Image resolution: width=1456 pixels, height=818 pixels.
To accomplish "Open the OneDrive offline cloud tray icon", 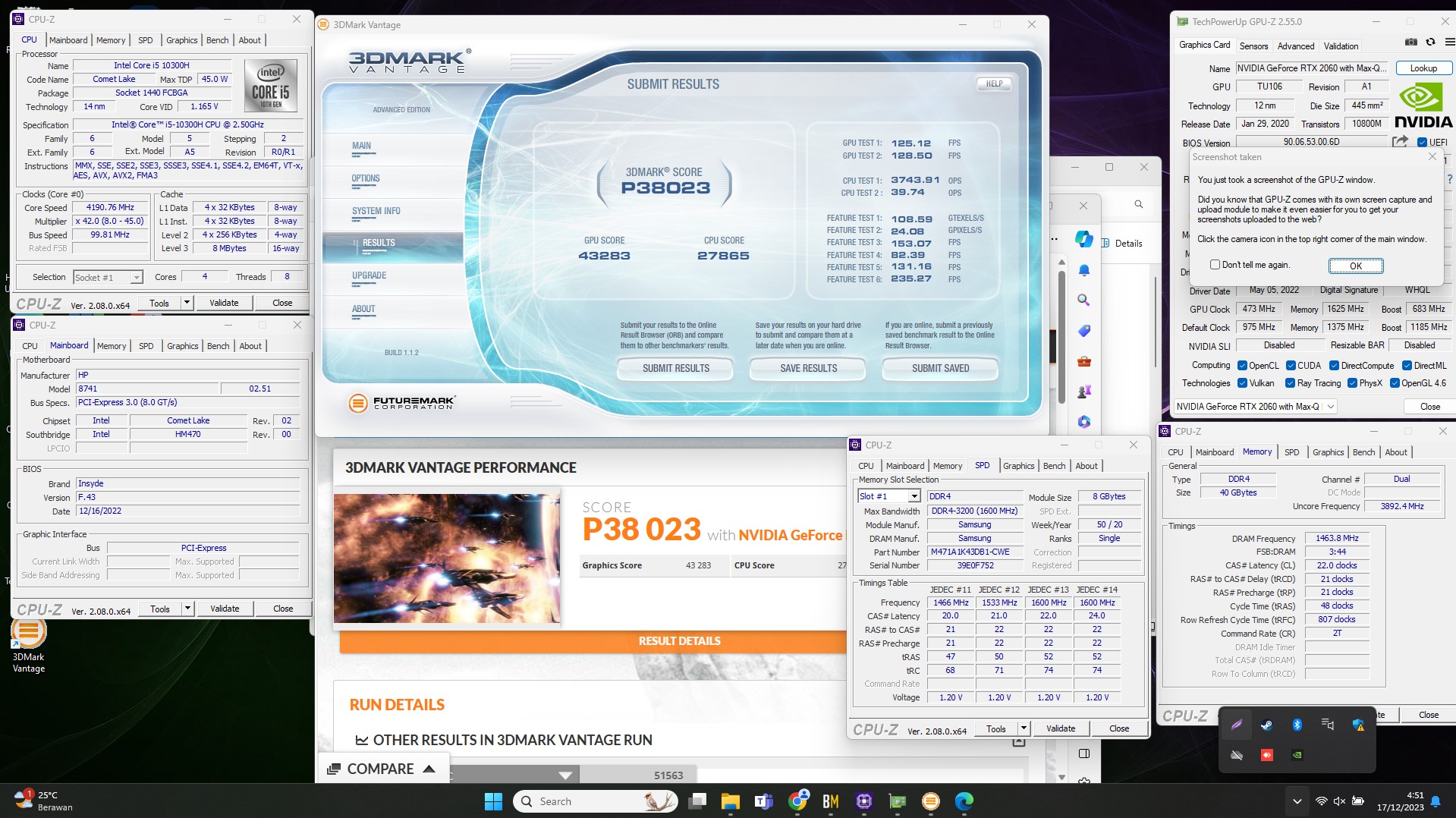I will pos(1236,755).
